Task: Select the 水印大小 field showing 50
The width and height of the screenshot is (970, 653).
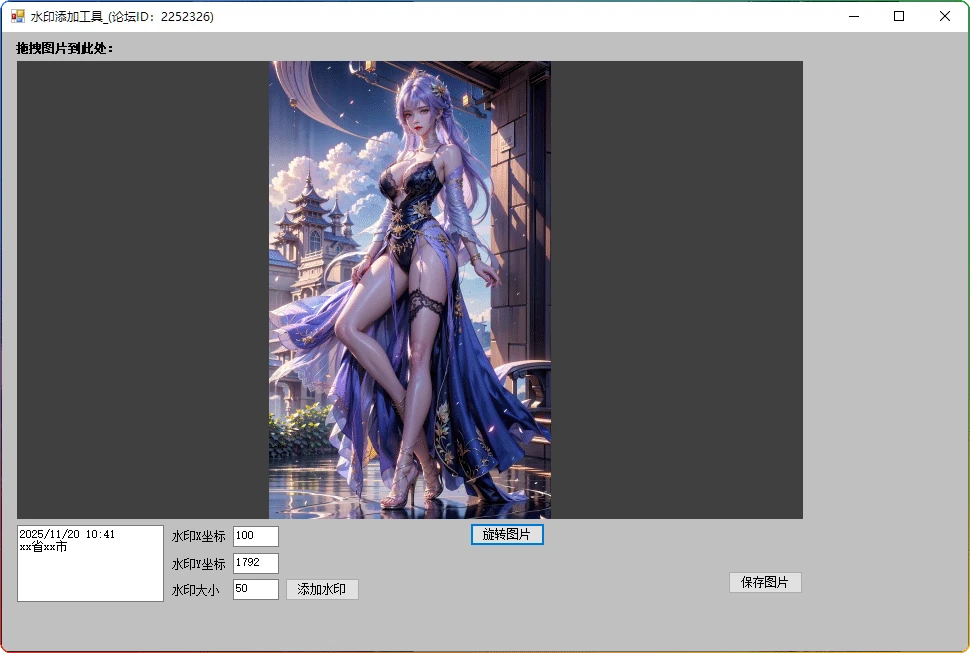Action: (255, 590)
